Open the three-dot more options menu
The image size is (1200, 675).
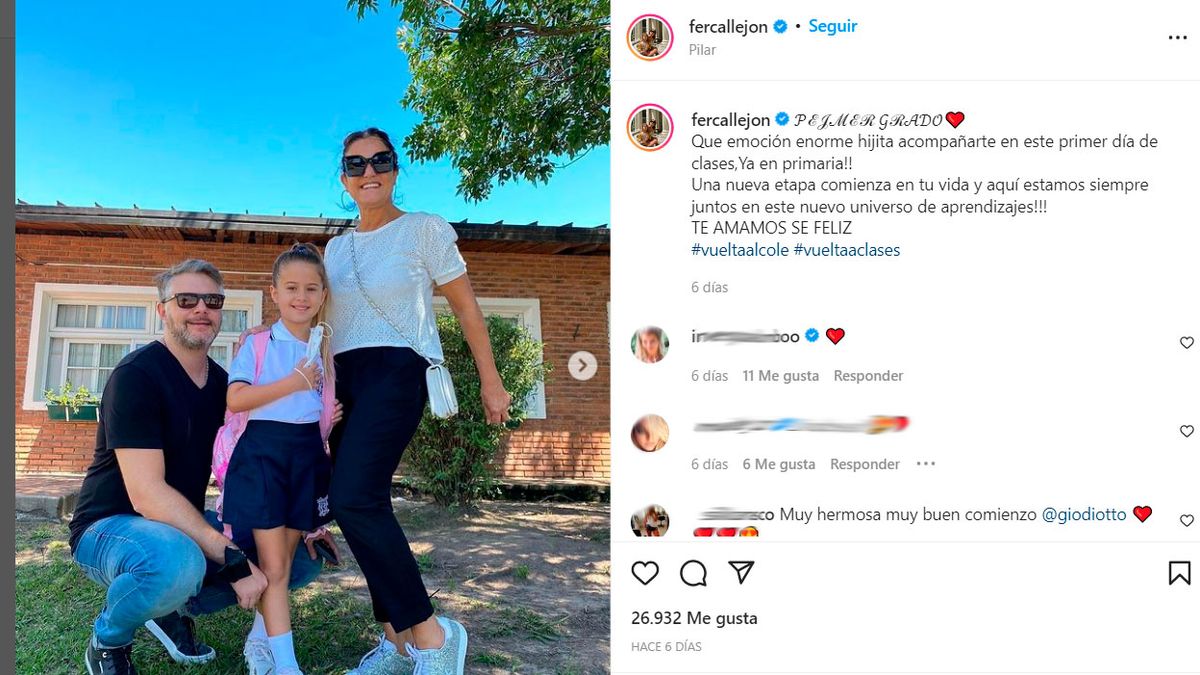tap(1177, 38)
